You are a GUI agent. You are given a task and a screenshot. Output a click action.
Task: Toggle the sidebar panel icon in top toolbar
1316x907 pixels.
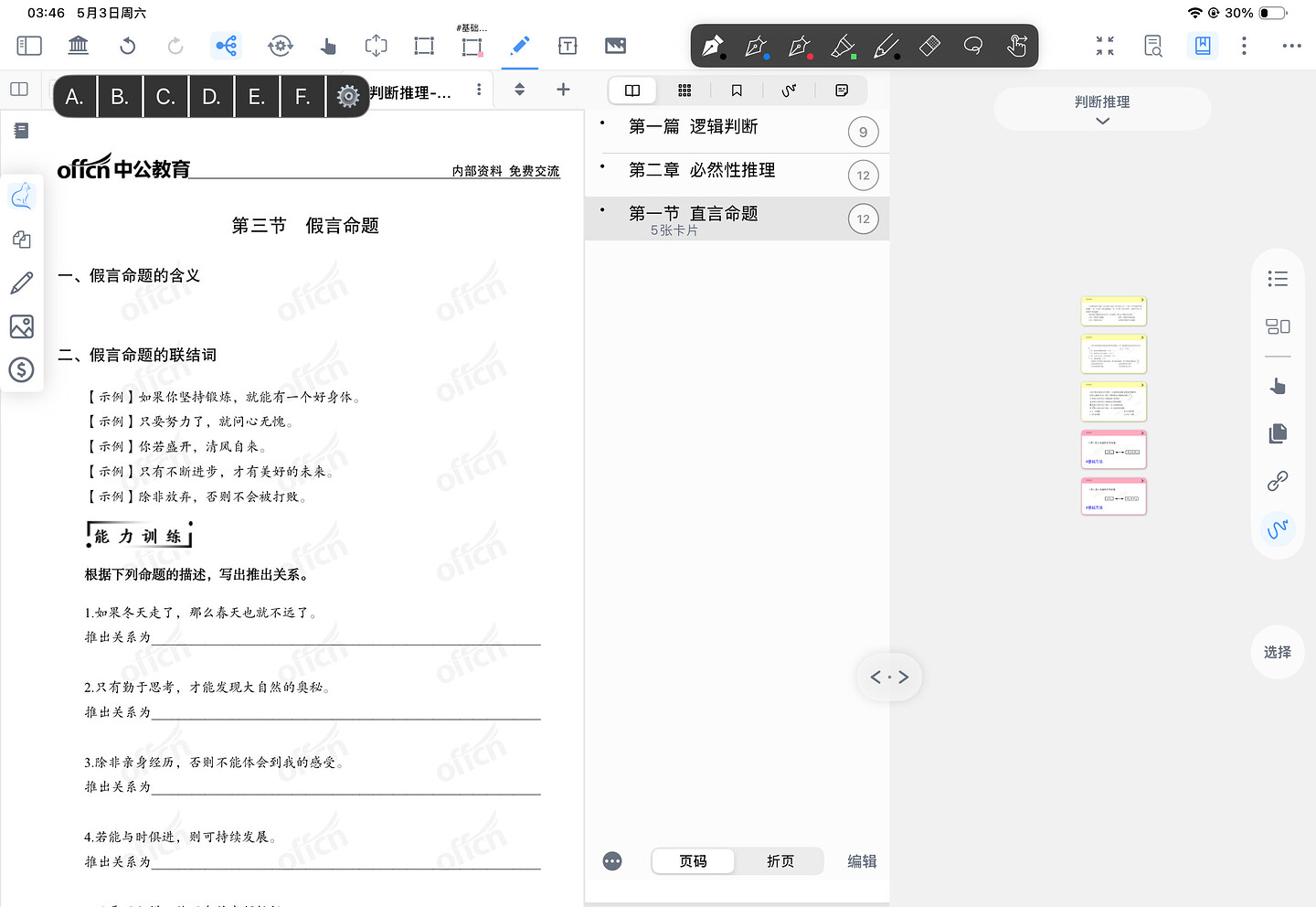29,45
